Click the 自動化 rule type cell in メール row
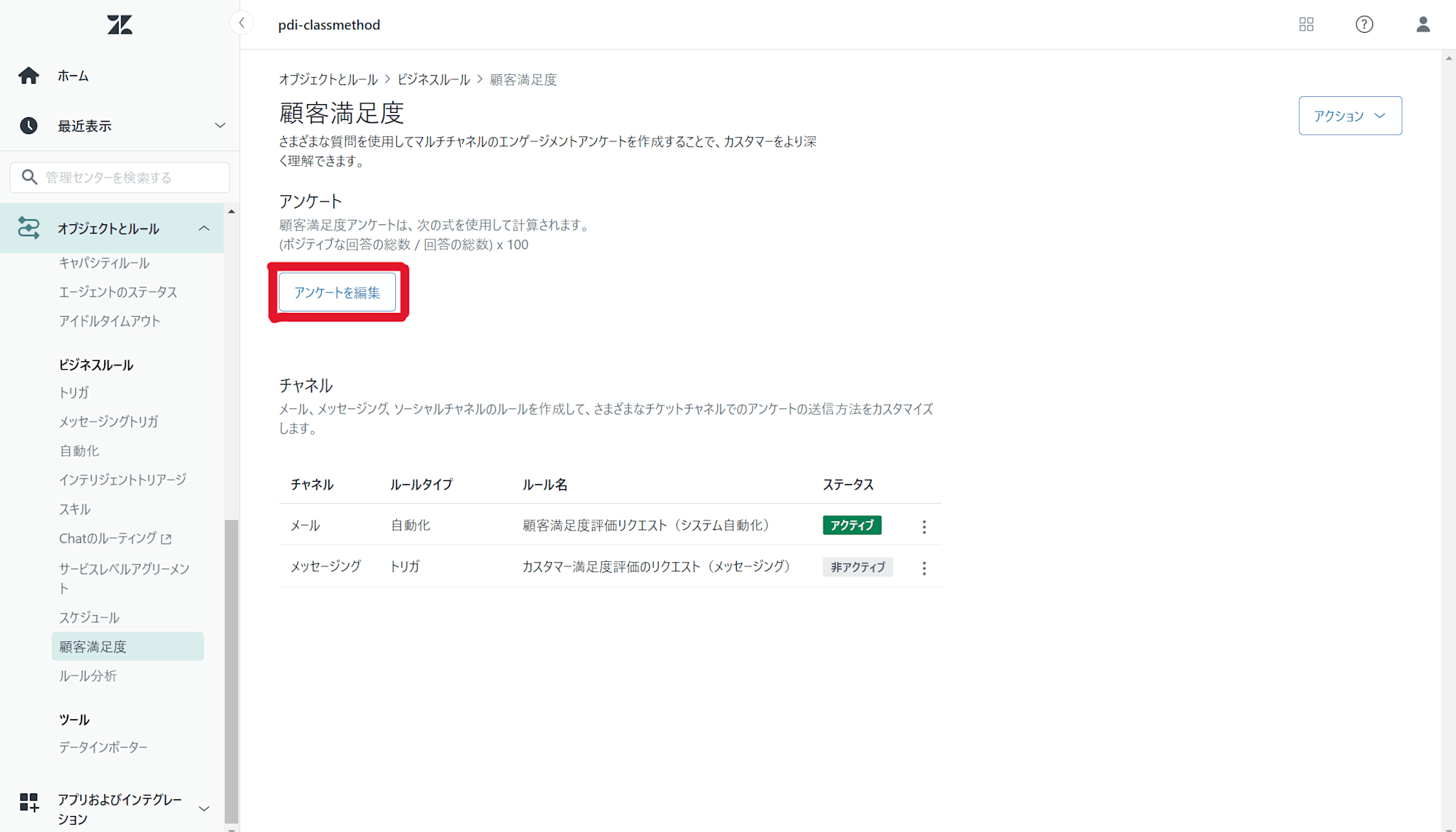Viewport: 1456px width, 832px height. tap(411, 525)
